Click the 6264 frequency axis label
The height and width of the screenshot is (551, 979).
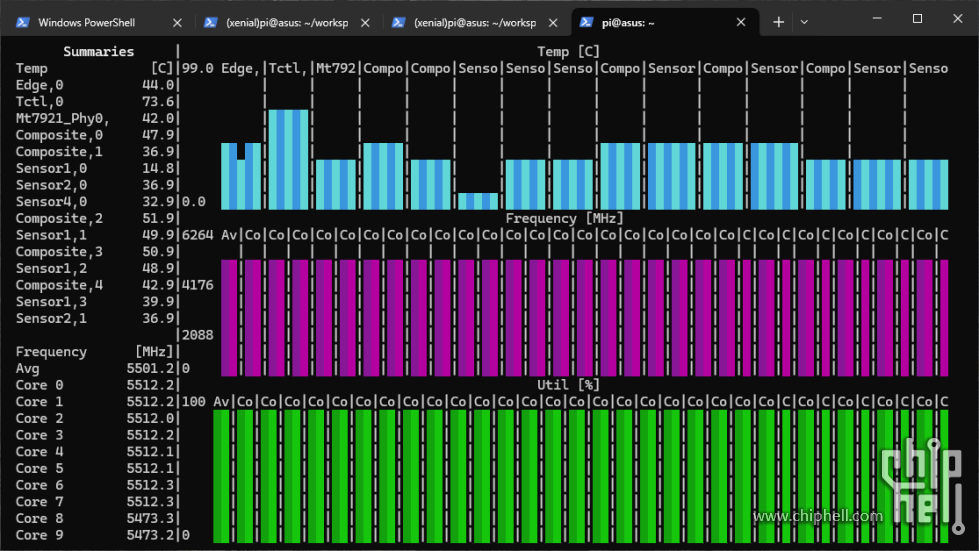coord(198,235)
